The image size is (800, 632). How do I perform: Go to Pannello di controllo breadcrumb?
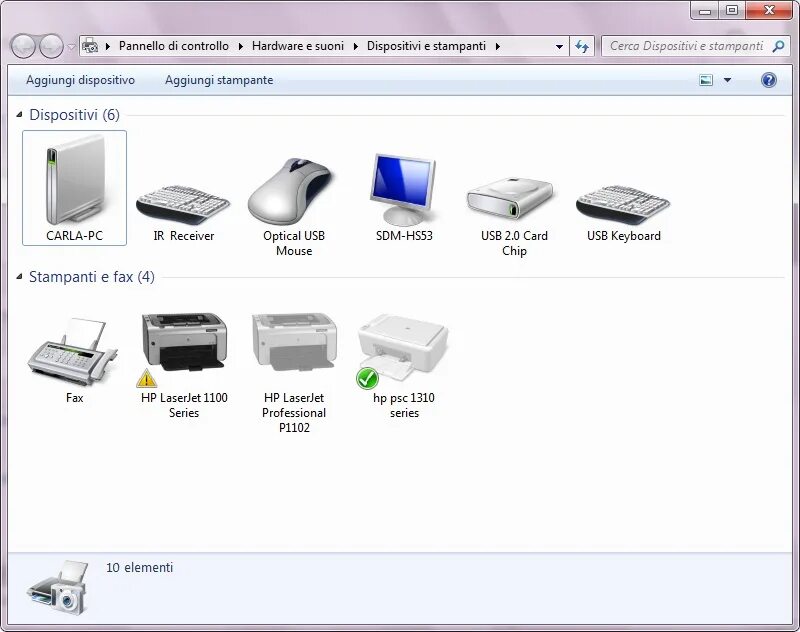173,46
